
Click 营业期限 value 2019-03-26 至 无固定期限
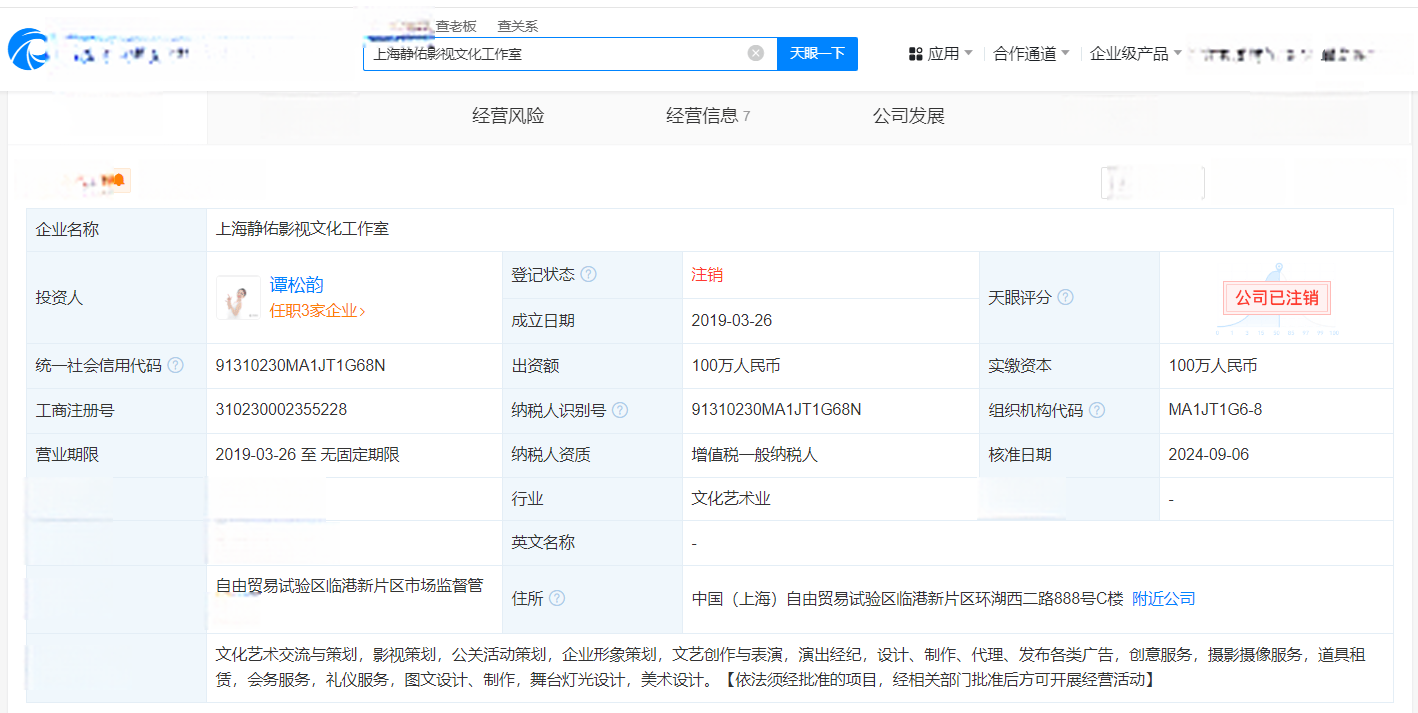click(x=308, y=454)
